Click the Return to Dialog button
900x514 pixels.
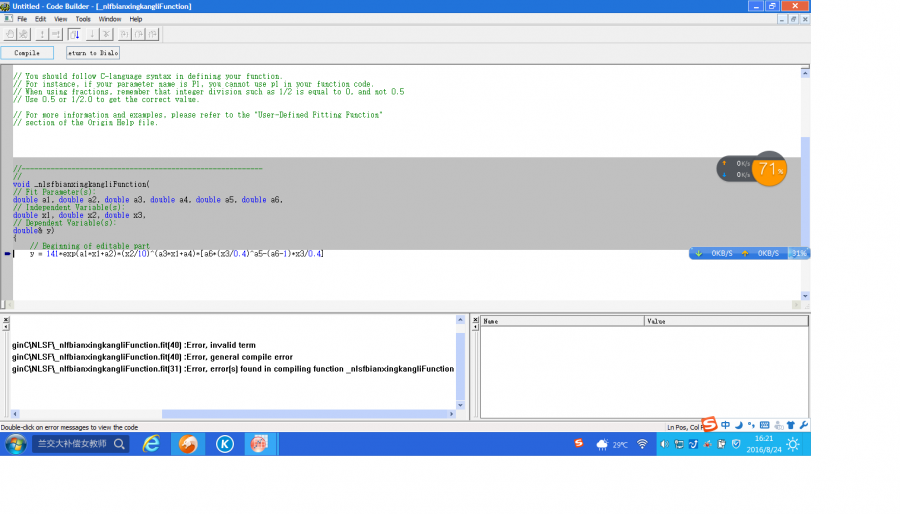tap(93, 53)
